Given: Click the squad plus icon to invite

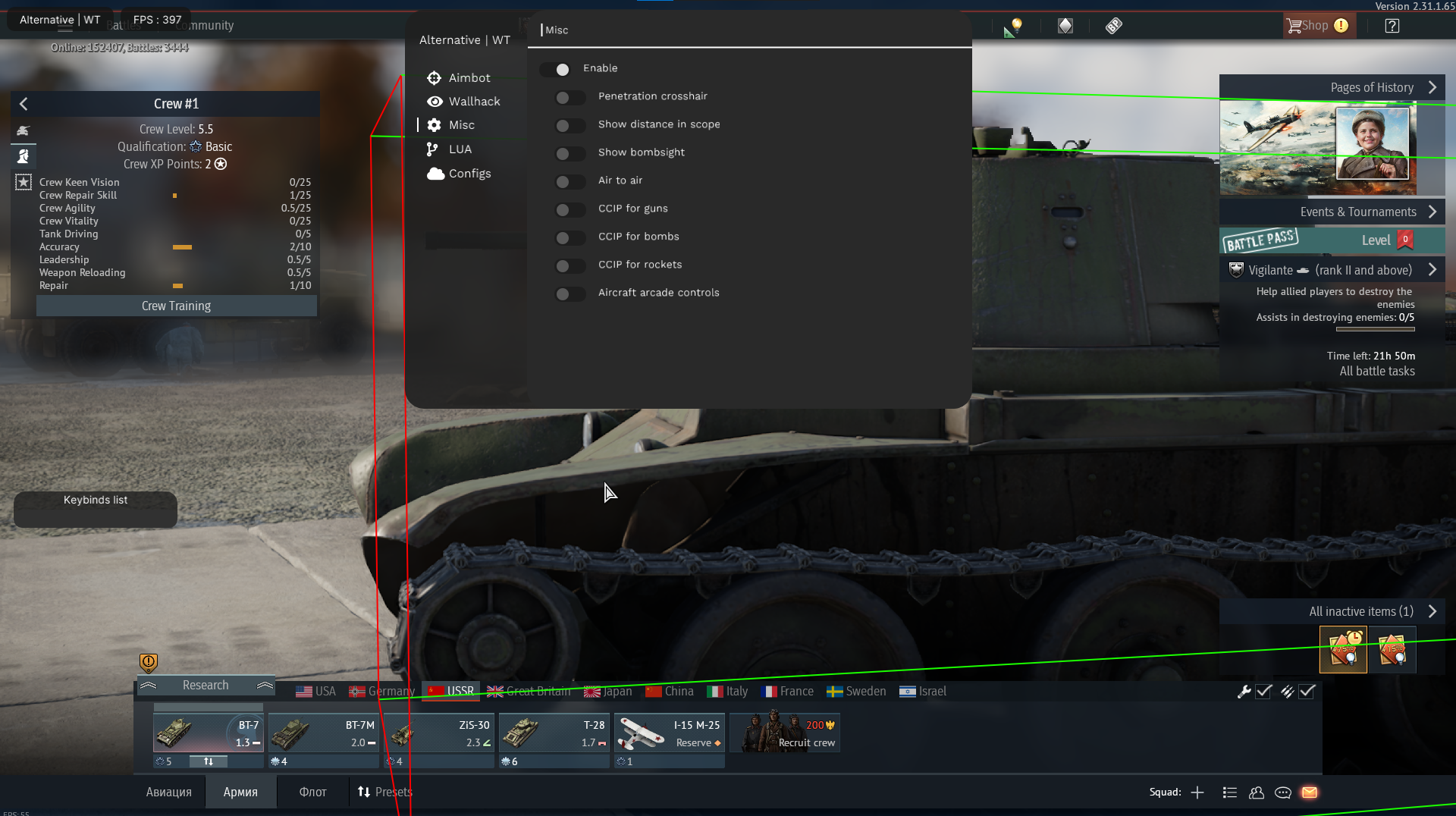Looking at the screenshot, I should [1197, 792].
